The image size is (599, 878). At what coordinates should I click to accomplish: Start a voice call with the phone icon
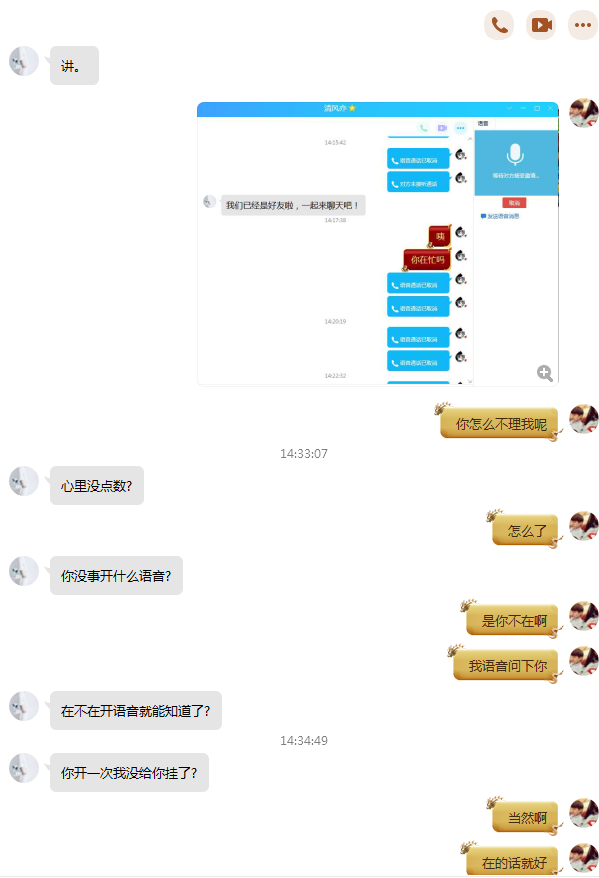[499, 25]
